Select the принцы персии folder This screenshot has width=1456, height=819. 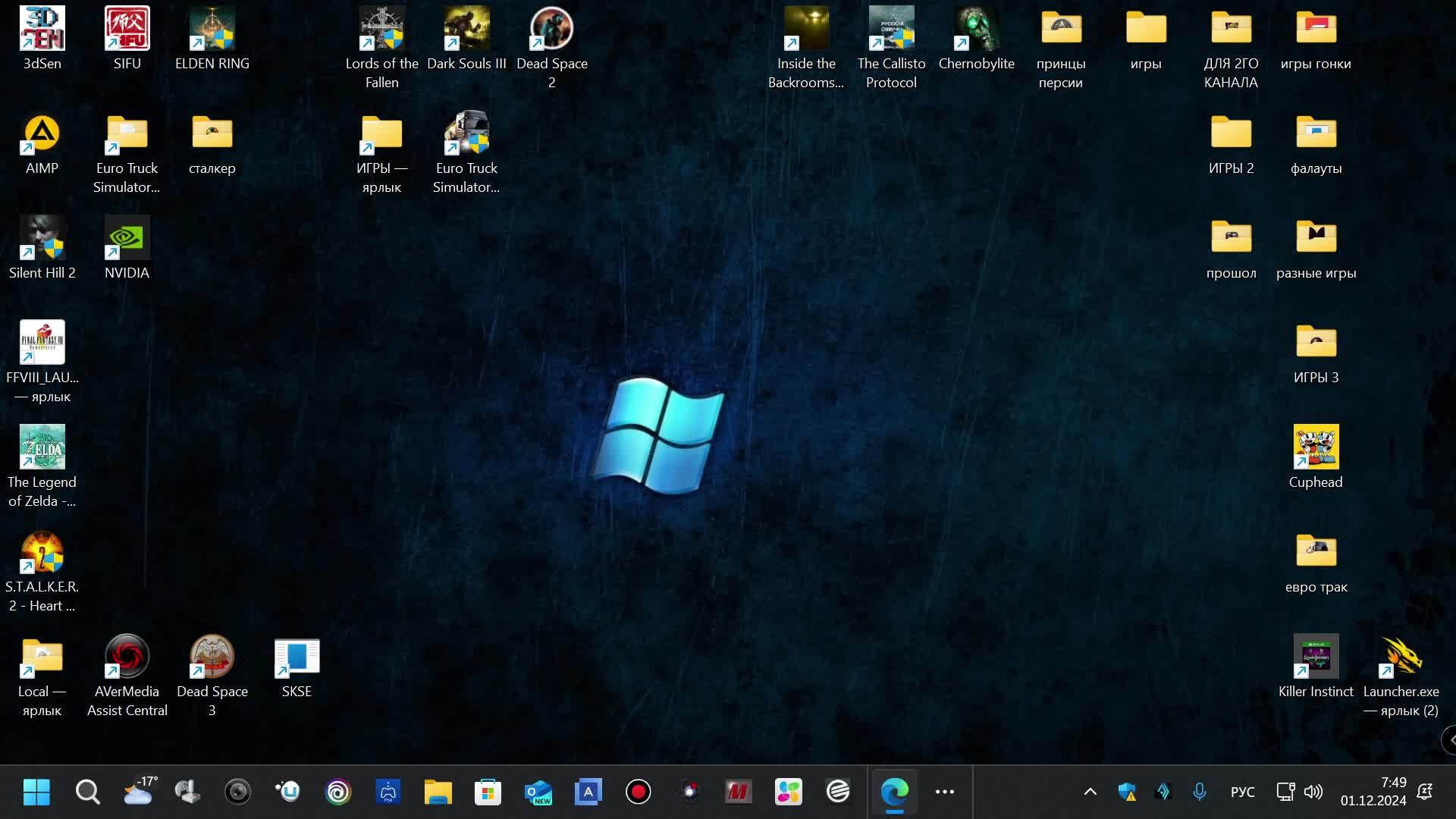coord(1061,49)
